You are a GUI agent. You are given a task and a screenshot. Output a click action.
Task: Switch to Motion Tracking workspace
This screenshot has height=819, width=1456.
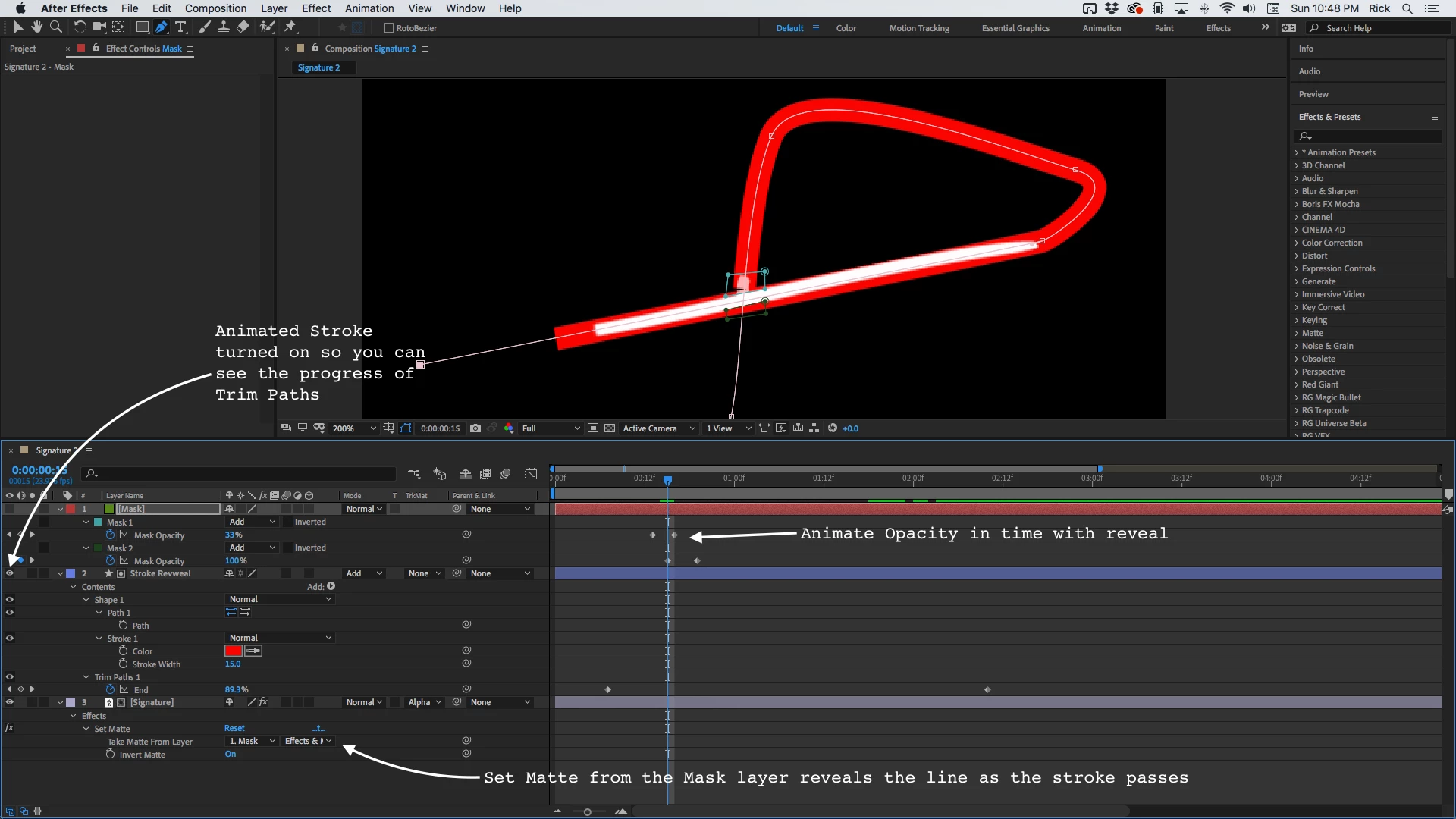coord(919,28)
